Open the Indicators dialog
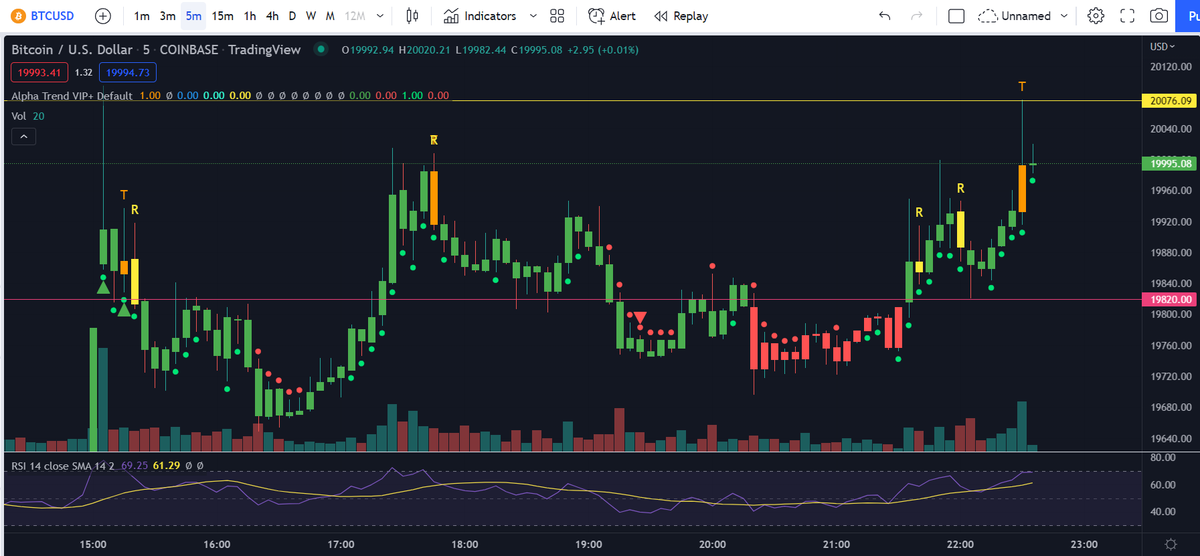This screenshot has width=1200, height=556. point(479,16)
